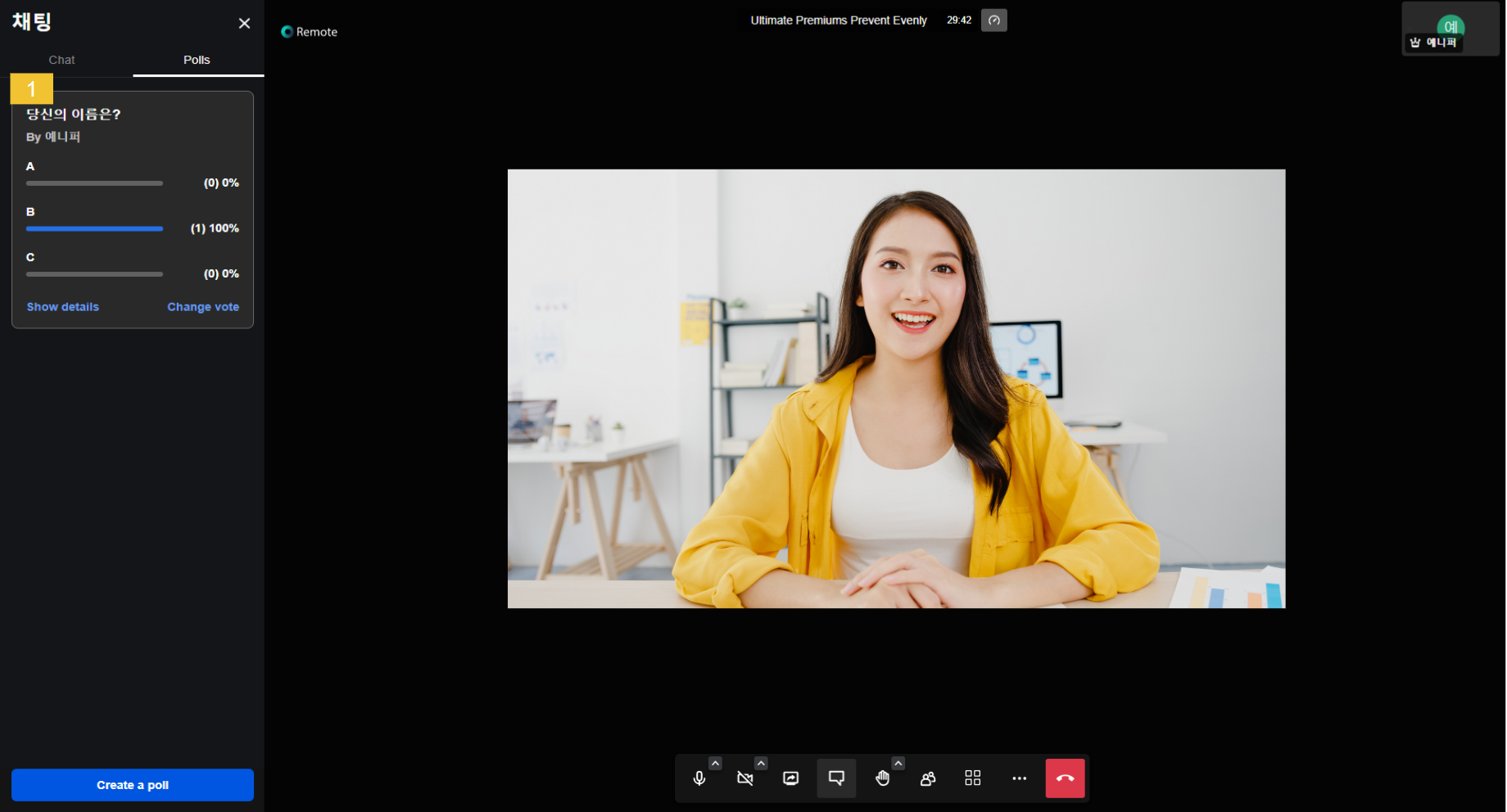Toggle the chat panel icon
The height and width of the screenshot is (812, 1507).
(836, 778)
